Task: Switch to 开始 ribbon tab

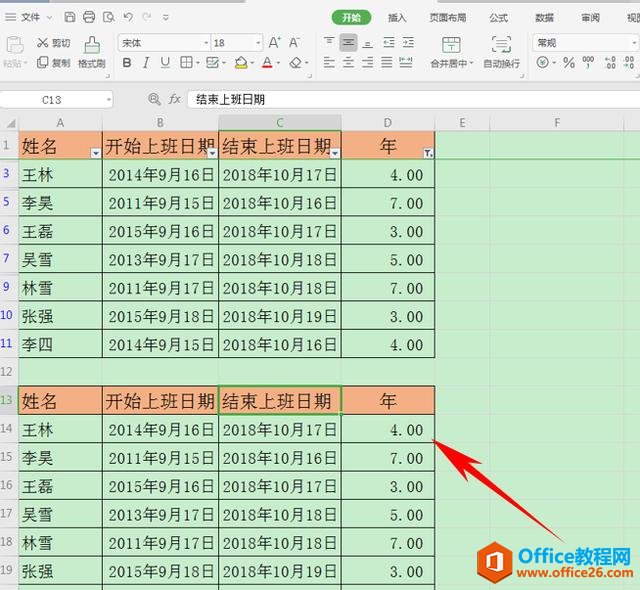Action: click(351, 18)
